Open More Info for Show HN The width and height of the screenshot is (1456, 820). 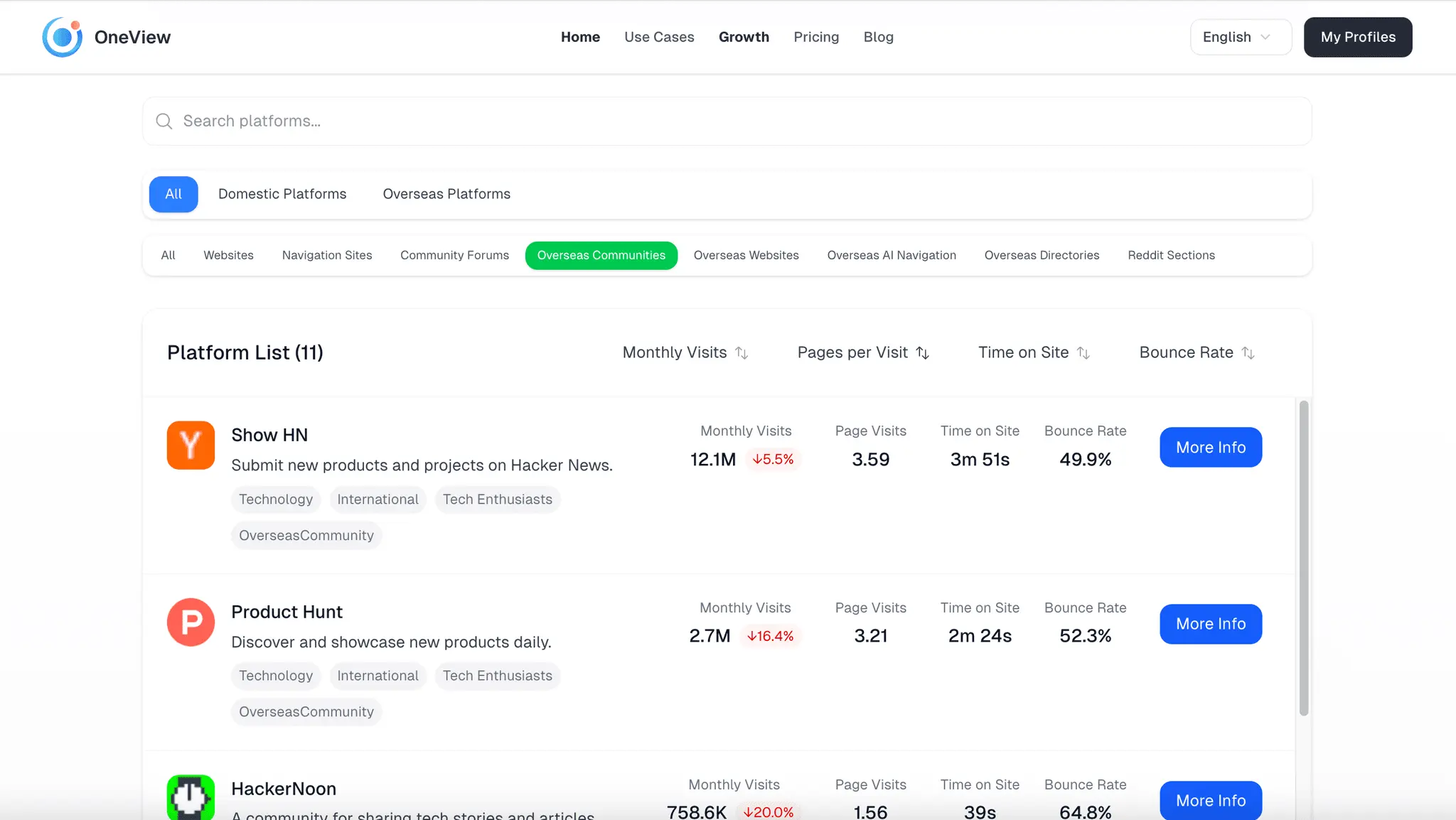[1211, 447]
